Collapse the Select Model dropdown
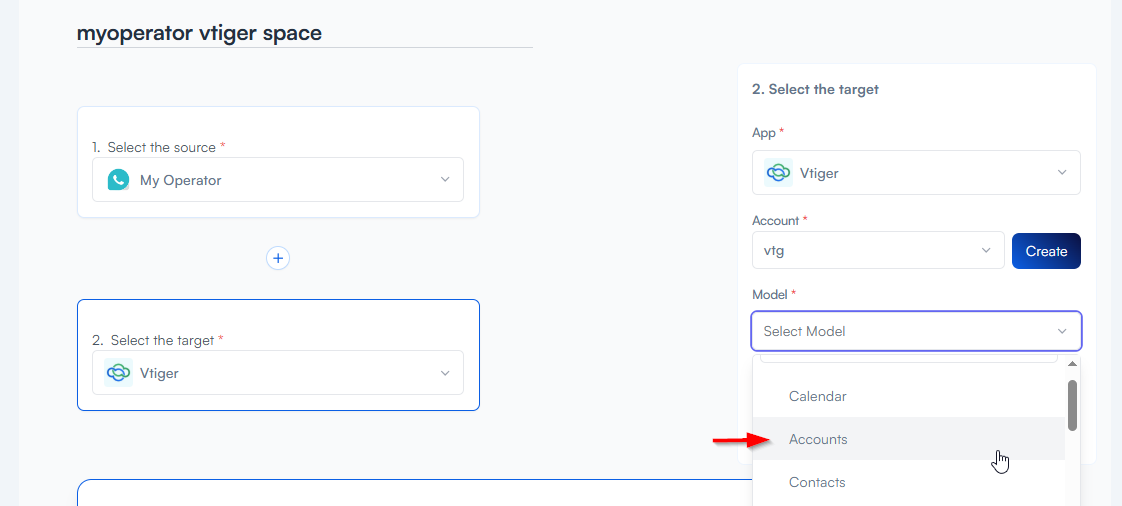This screenshot has width=1122, height=506. [x=1062, y=331]
